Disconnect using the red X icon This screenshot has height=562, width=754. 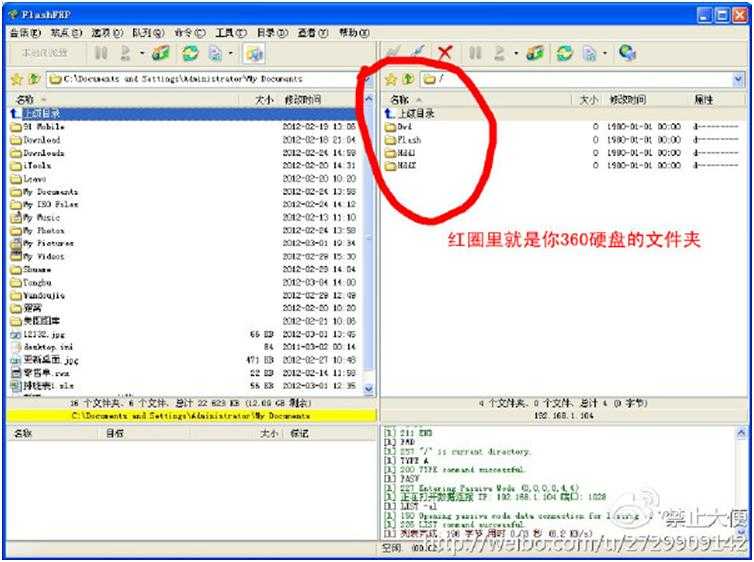445,52
